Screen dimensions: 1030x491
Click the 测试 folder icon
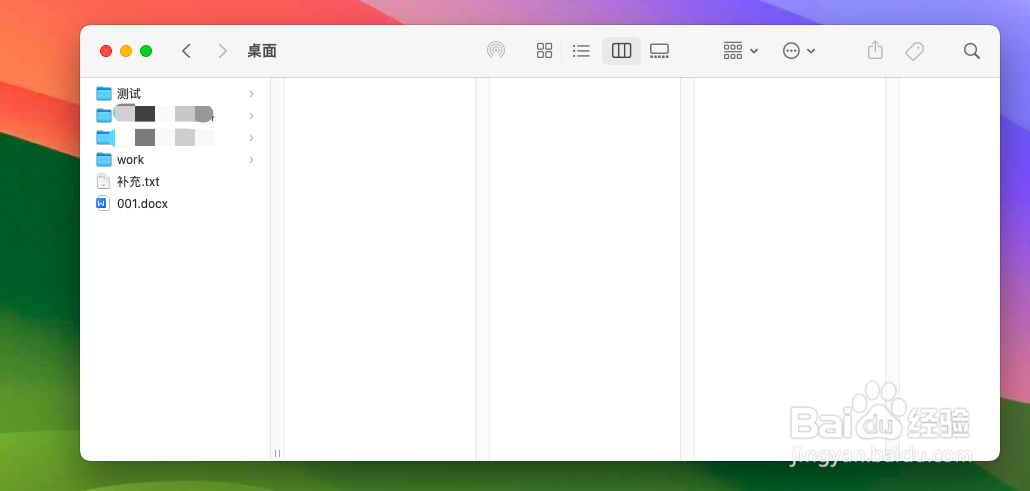[x=104, y=93]
